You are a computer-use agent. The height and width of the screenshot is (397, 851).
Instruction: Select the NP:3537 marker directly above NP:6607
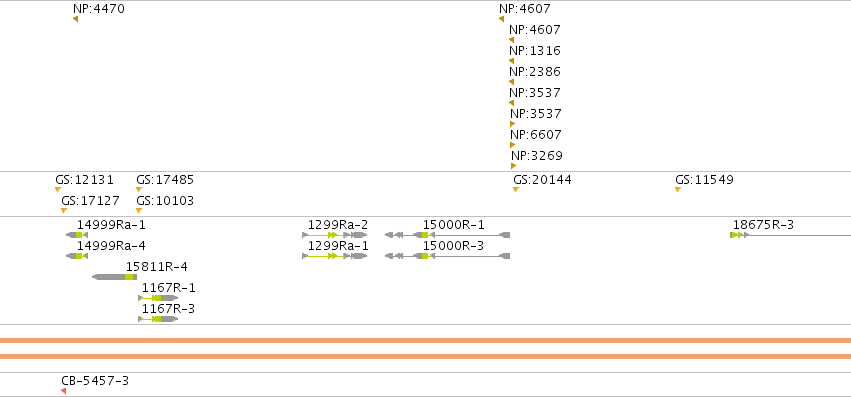[x=512, y=124]
